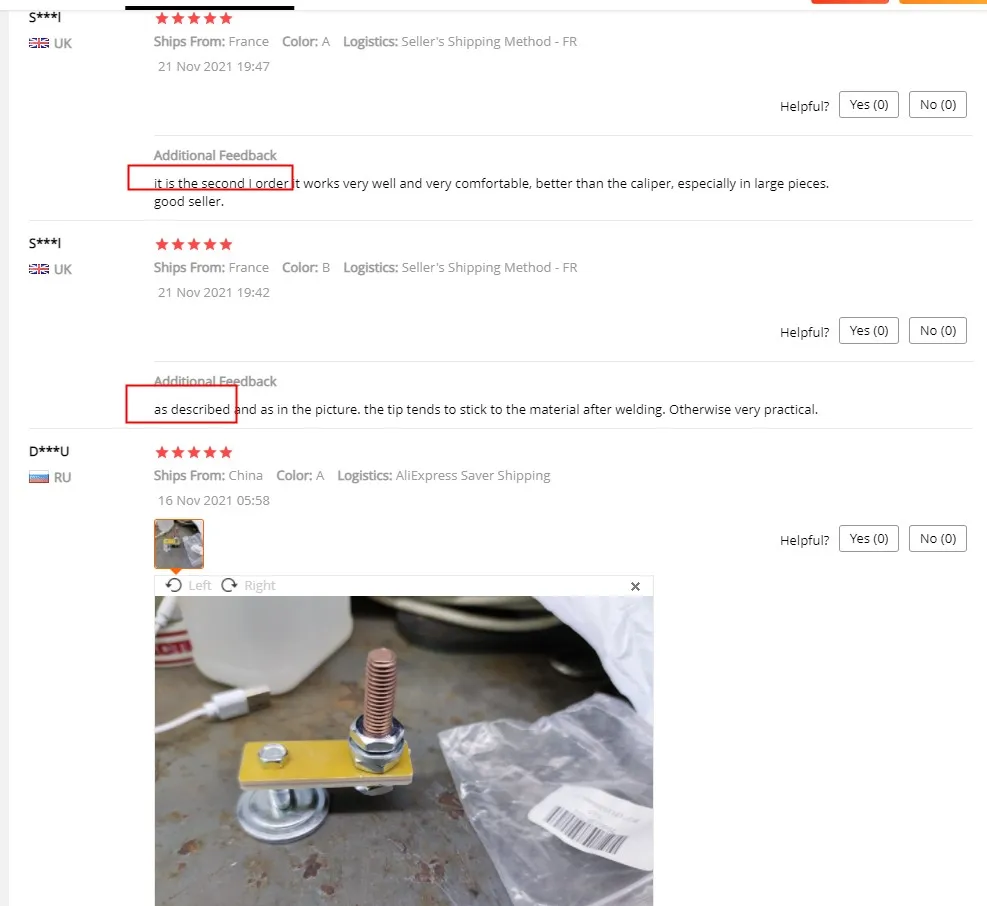The width and height of the screenshot is (987, 906).
Task: Click reviewer name D***U
Action: pyautogui.click(x=49, y=451)
